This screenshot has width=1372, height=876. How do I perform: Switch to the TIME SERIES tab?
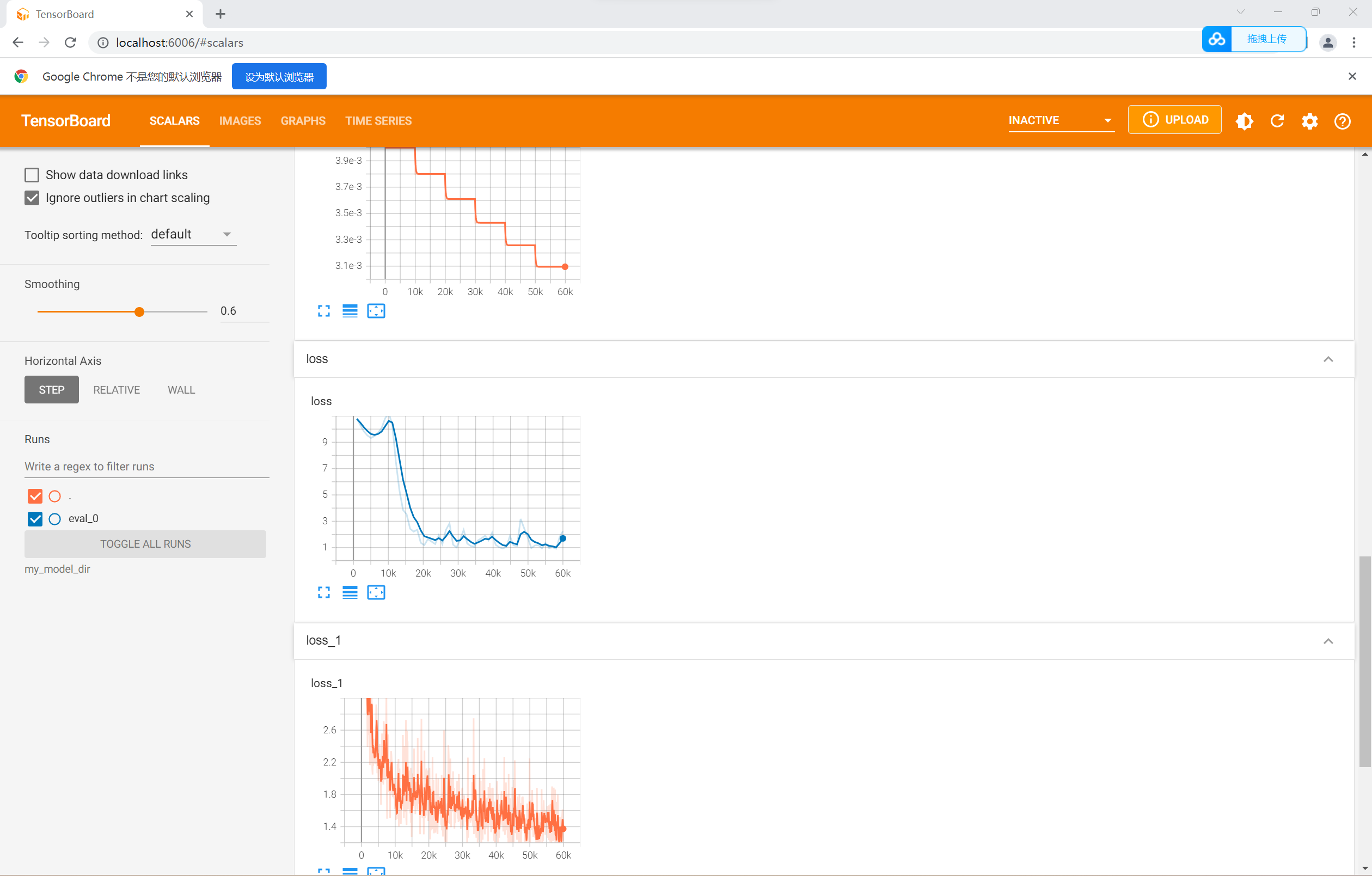pos(378,121)
